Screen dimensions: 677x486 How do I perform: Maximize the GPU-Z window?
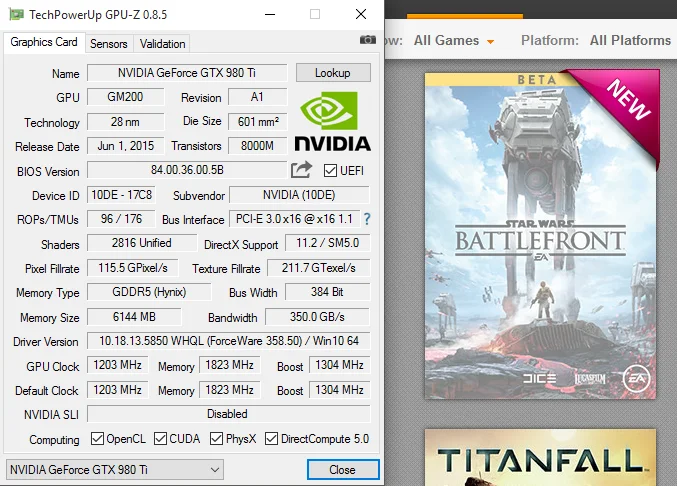pos(315,14)
